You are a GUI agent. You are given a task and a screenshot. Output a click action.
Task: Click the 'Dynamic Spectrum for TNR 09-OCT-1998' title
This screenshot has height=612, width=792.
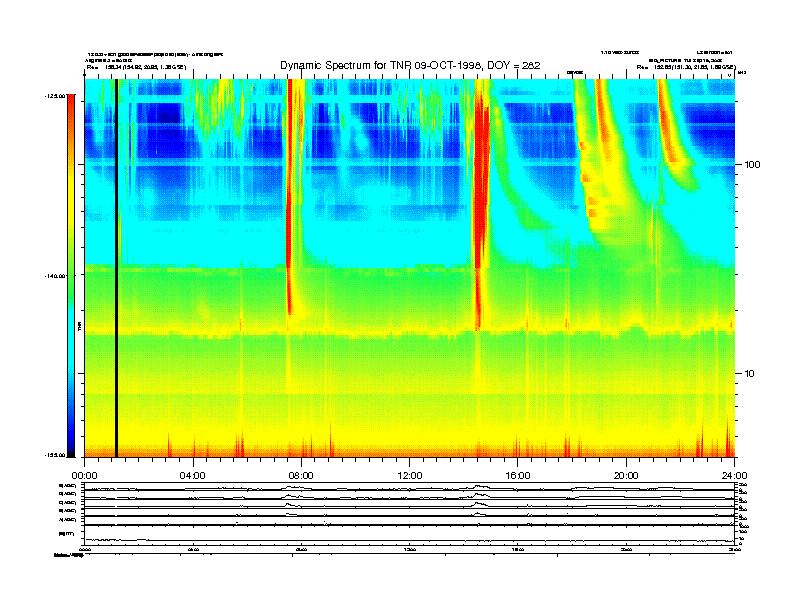tap(410, 66)
